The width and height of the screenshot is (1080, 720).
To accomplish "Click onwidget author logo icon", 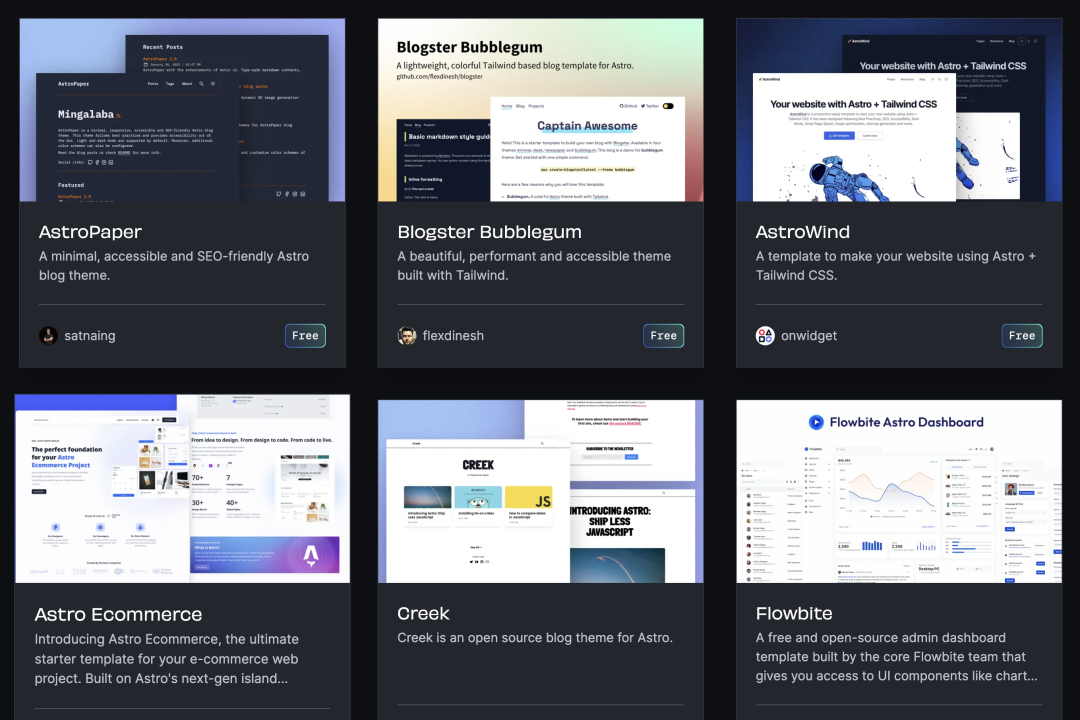I will pyautogui.click(x=765, y=336).
